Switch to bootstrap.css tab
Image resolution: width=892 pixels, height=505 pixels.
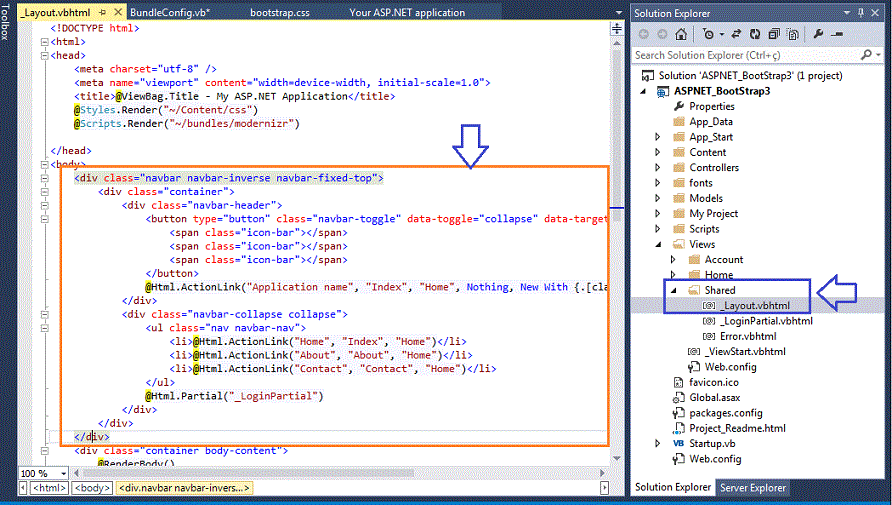[x=280, y=12]
